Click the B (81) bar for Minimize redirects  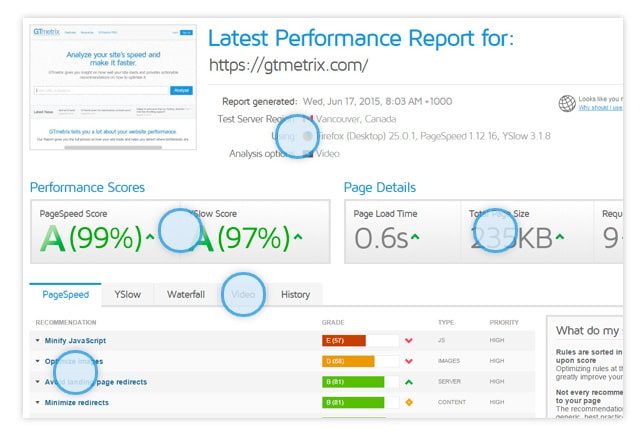point(353,402)
